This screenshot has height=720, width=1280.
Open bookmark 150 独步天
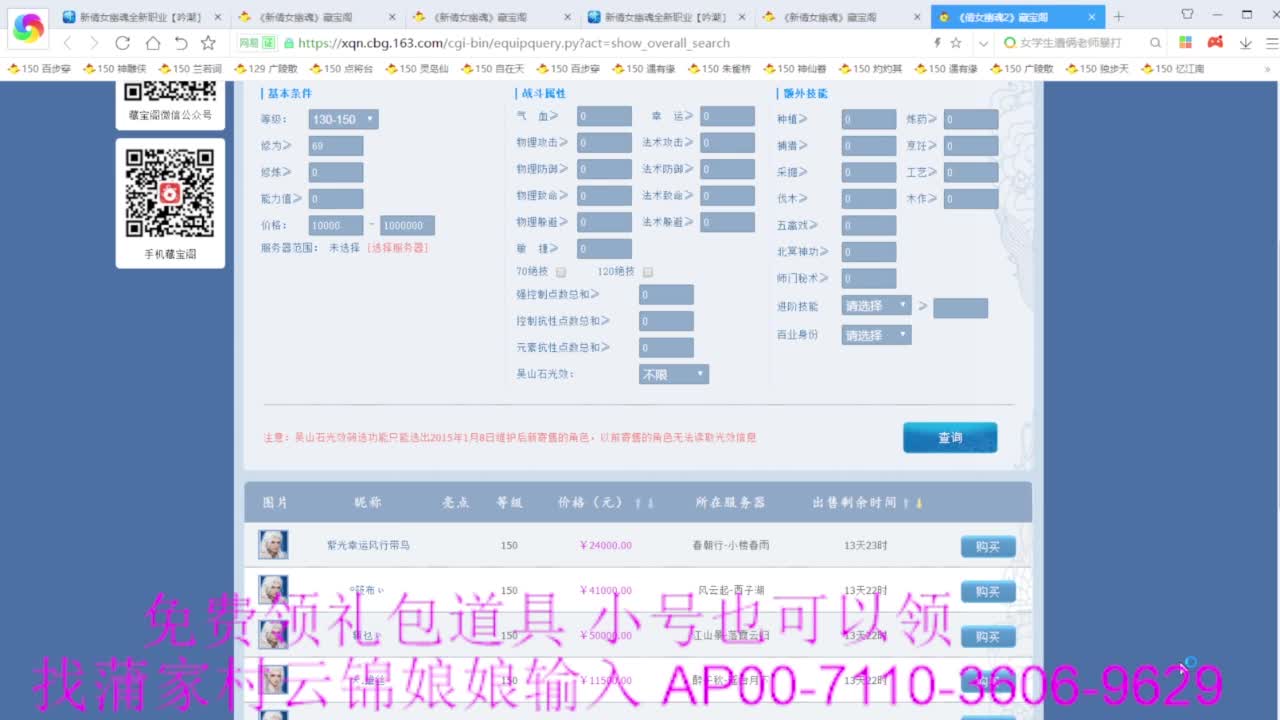point(1097,69)
